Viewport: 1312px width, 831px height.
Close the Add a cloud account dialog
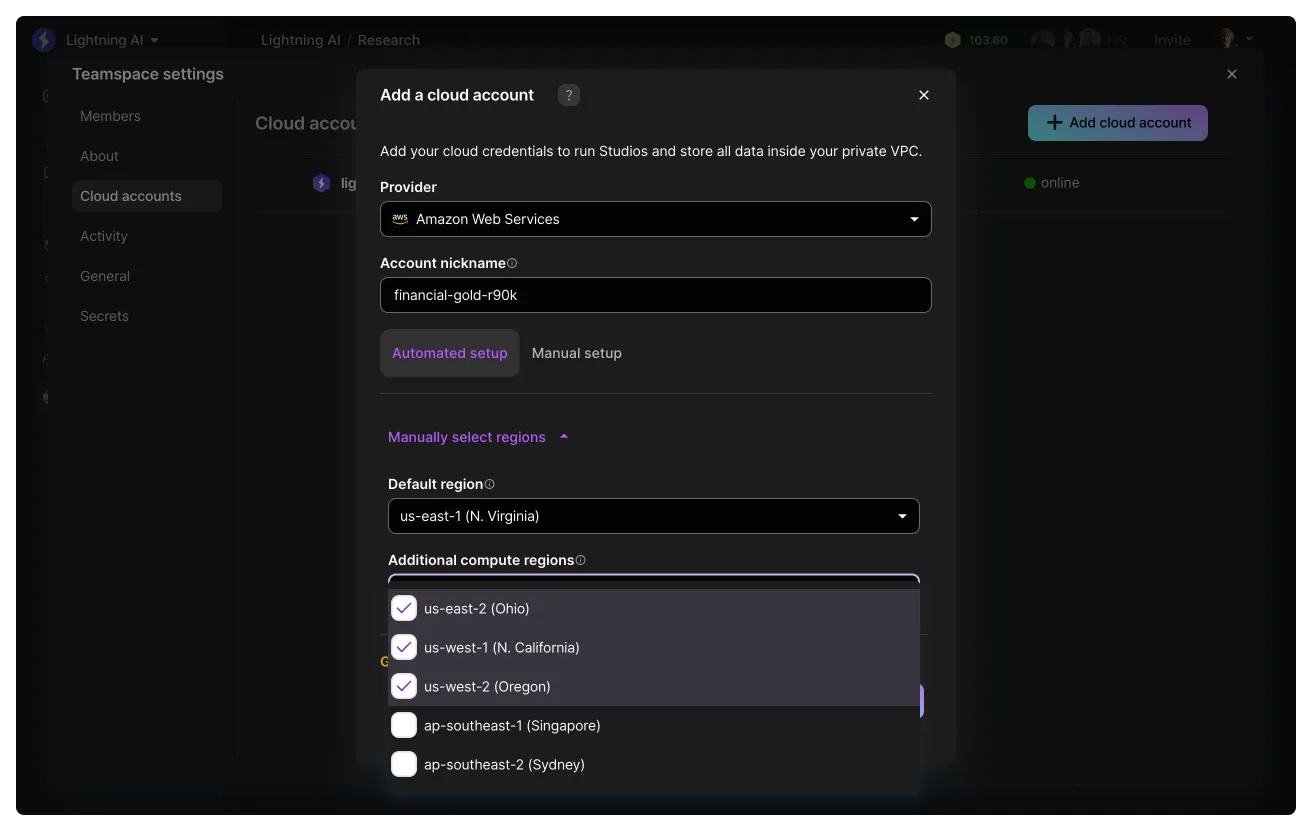[924, 95]
